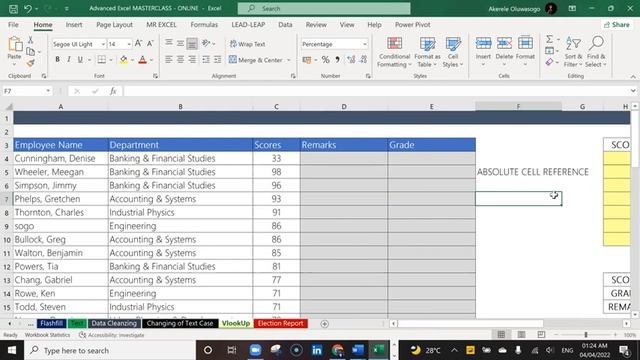Open Cell Styles gallery

pos(453,52)
